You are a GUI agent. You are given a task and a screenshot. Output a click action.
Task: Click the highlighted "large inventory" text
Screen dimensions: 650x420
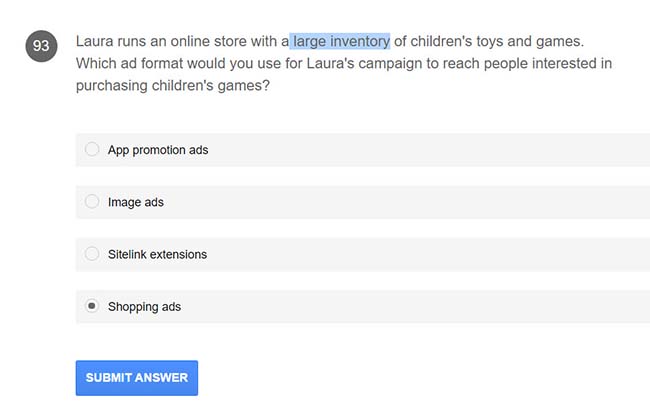pos(341,41)
